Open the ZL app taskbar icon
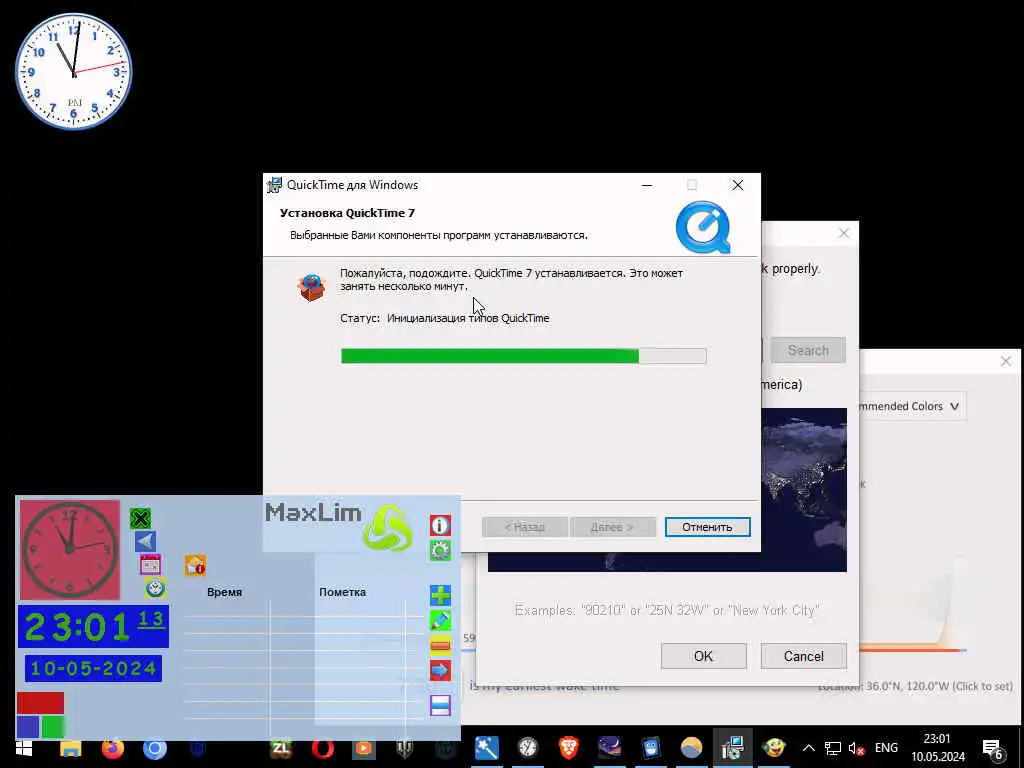 click(x=281, y=748)
